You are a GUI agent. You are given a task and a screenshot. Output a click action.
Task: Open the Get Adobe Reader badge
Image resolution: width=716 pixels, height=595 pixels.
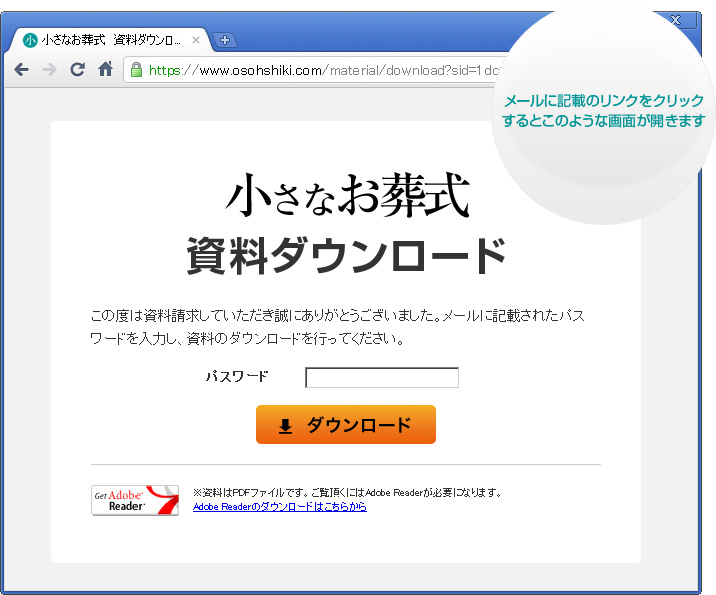pos(135,500)
